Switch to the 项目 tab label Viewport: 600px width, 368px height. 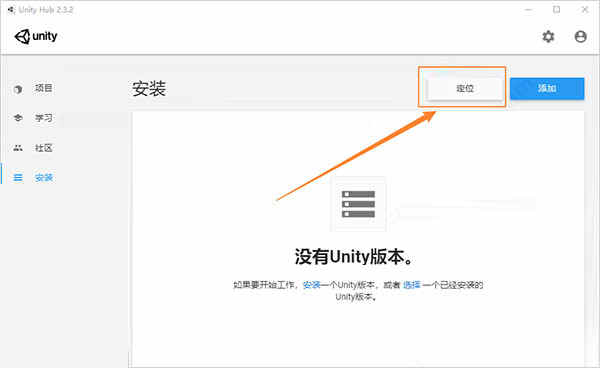point(44,88)
